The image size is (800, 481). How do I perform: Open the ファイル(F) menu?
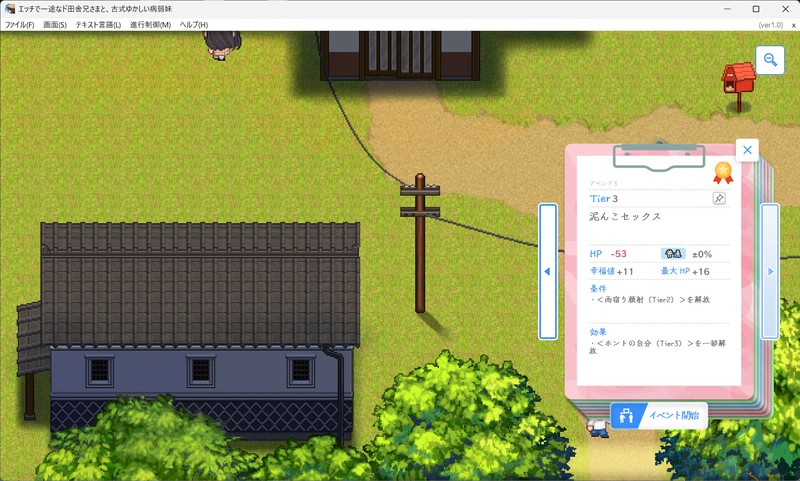point(19,24)
